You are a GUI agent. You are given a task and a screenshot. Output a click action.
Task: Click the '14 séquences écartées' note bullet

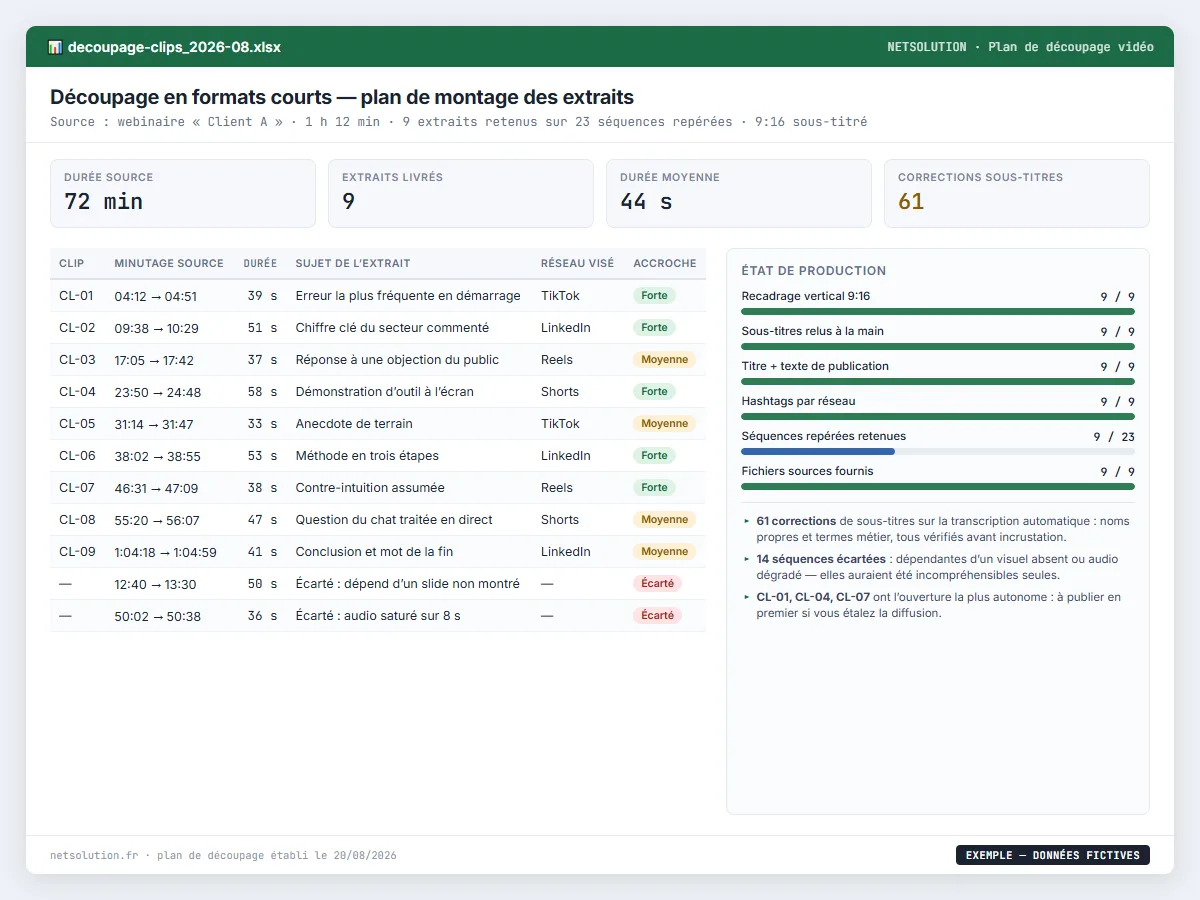point(939,567)
